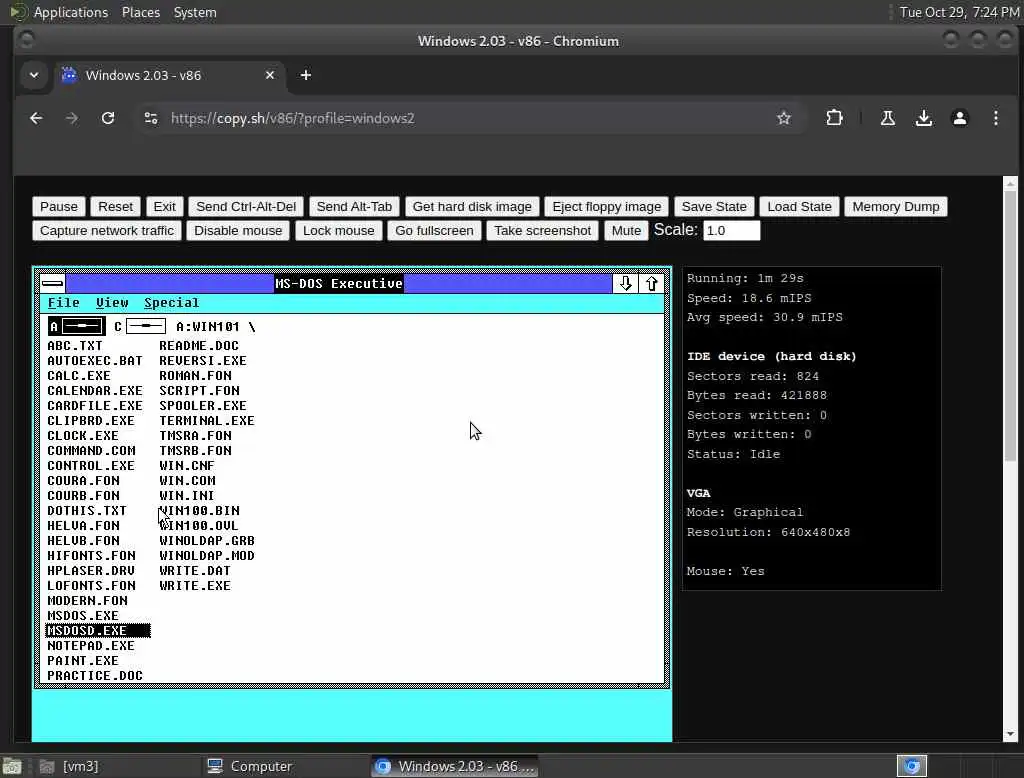1024x778 pixels.
Task: Open the Places menu
Action: [140, 12]
